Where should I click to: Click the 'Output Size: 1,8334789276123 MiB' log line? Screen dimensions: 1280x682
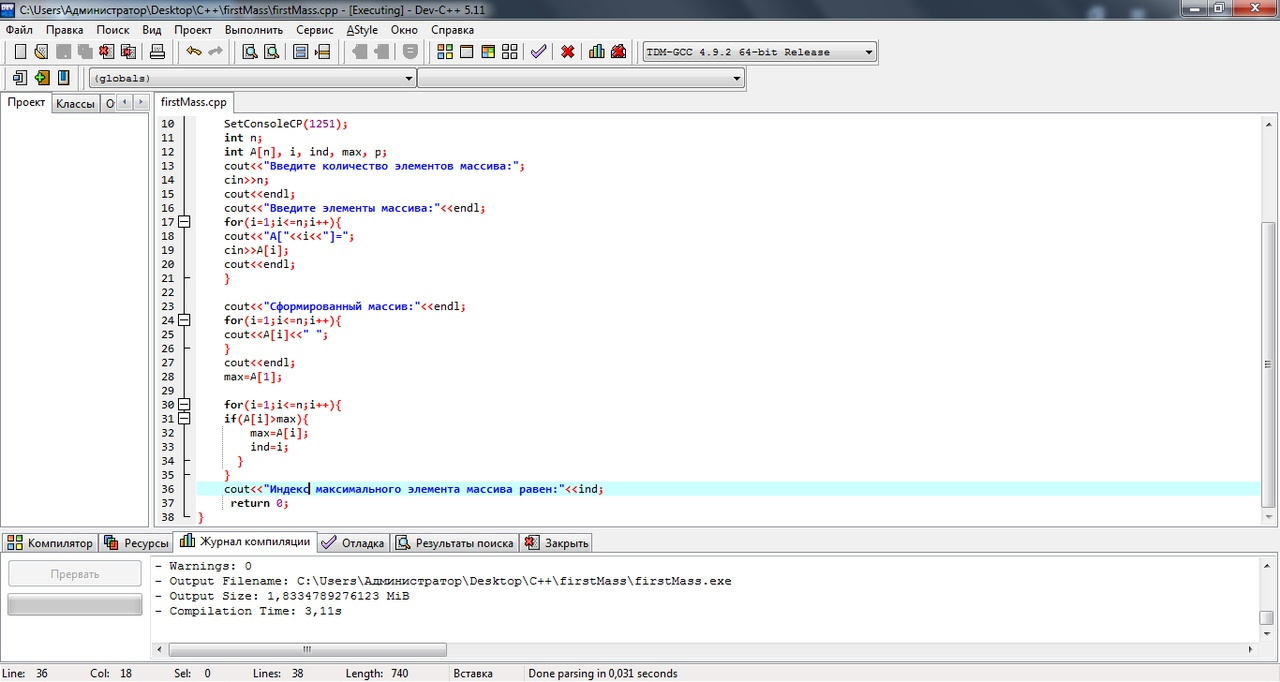tap(282, 596)
